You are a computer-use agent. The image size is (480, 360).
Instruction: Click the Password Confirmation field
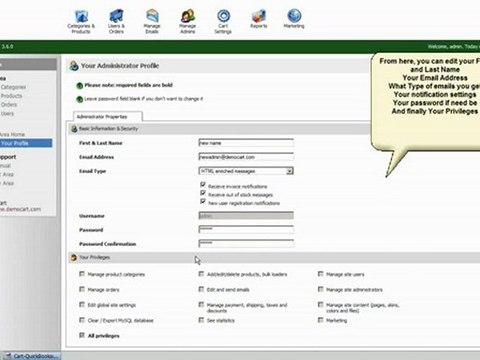click(x=246, y=243)
